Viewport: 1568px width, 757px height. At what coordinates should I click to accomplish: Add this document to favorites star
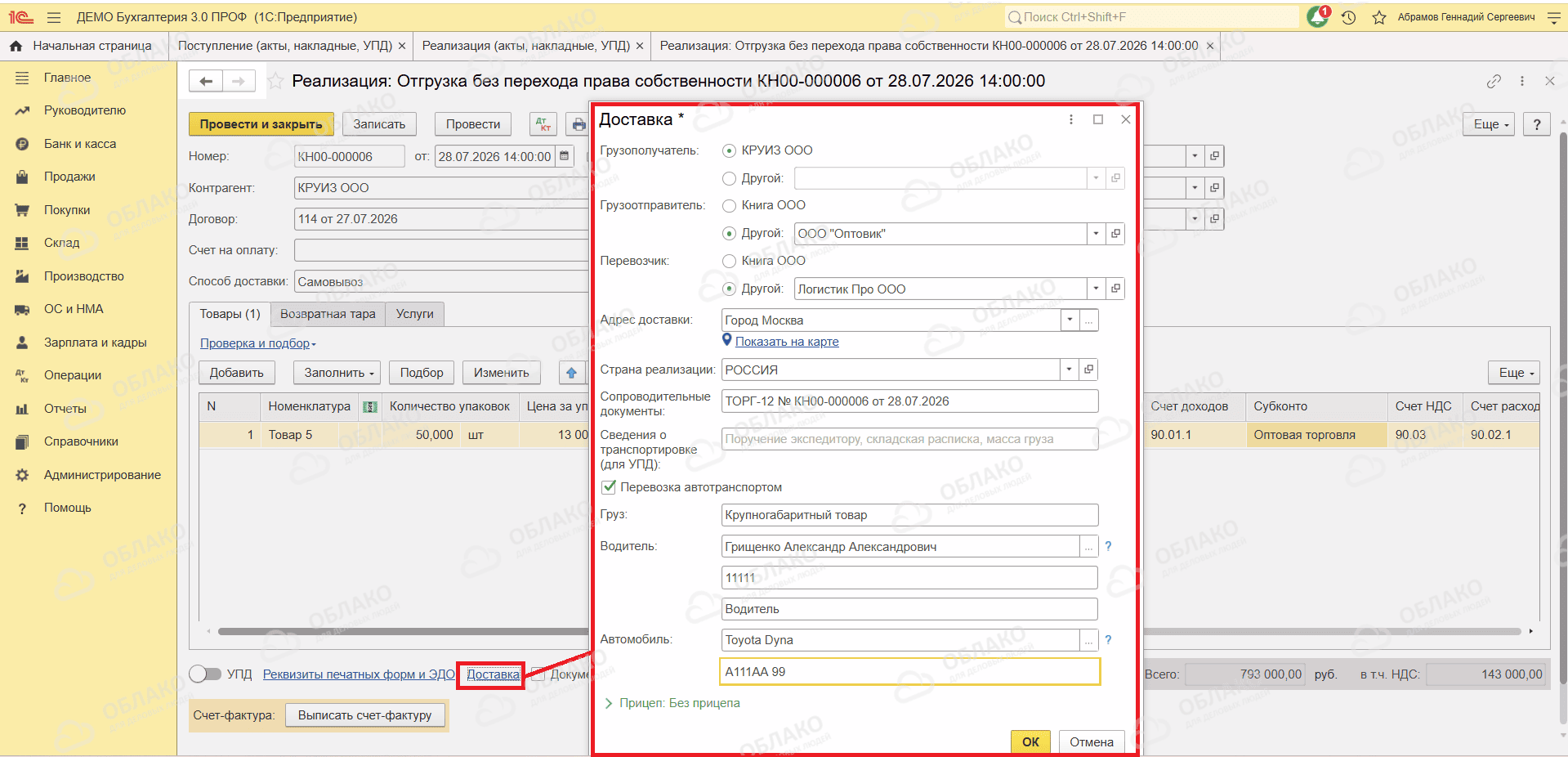point(276,81)
